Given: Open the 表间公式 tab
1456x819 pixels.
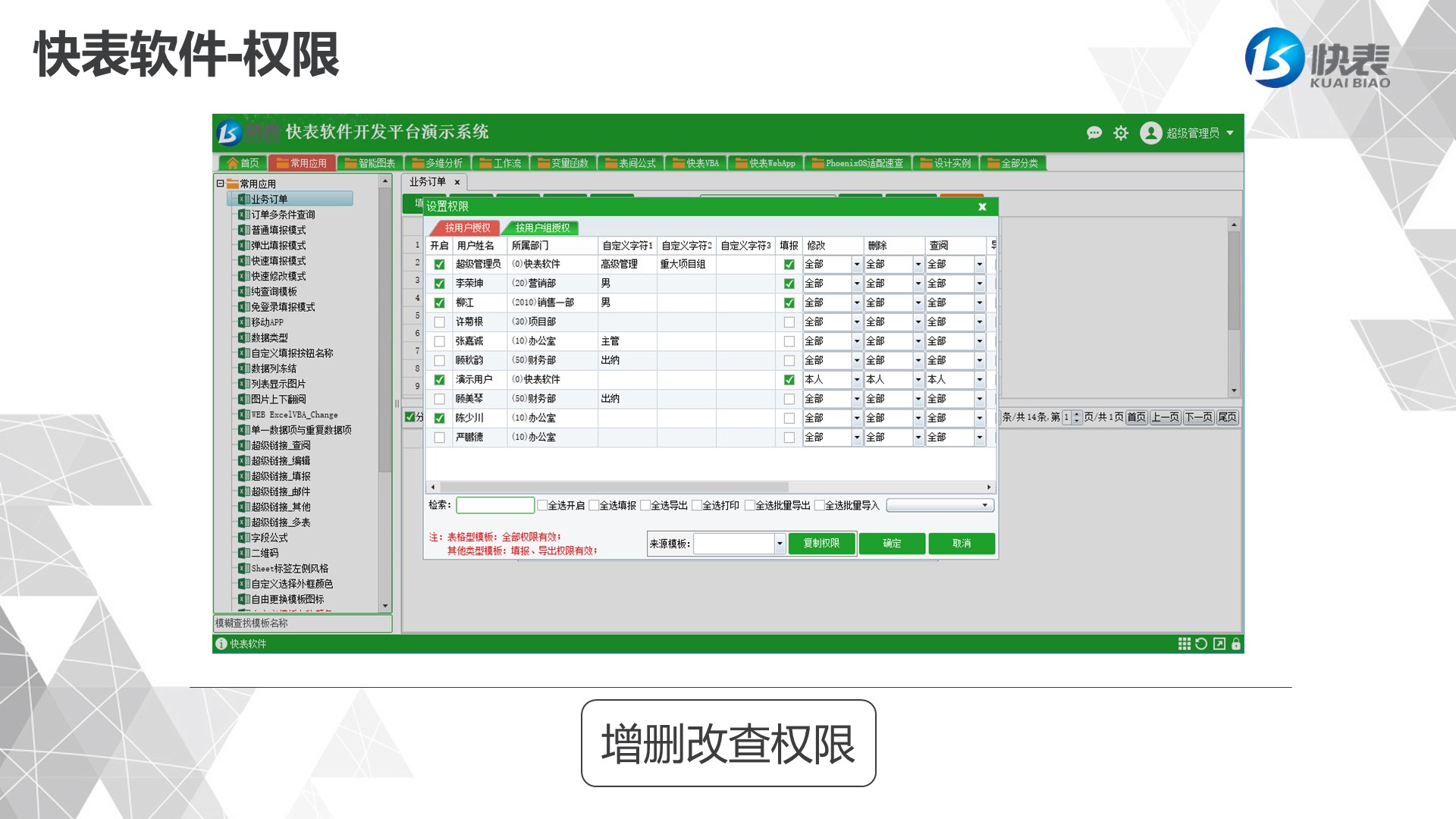Looking at the screenshot, I should pyautogui.click(x=630, y=163).
